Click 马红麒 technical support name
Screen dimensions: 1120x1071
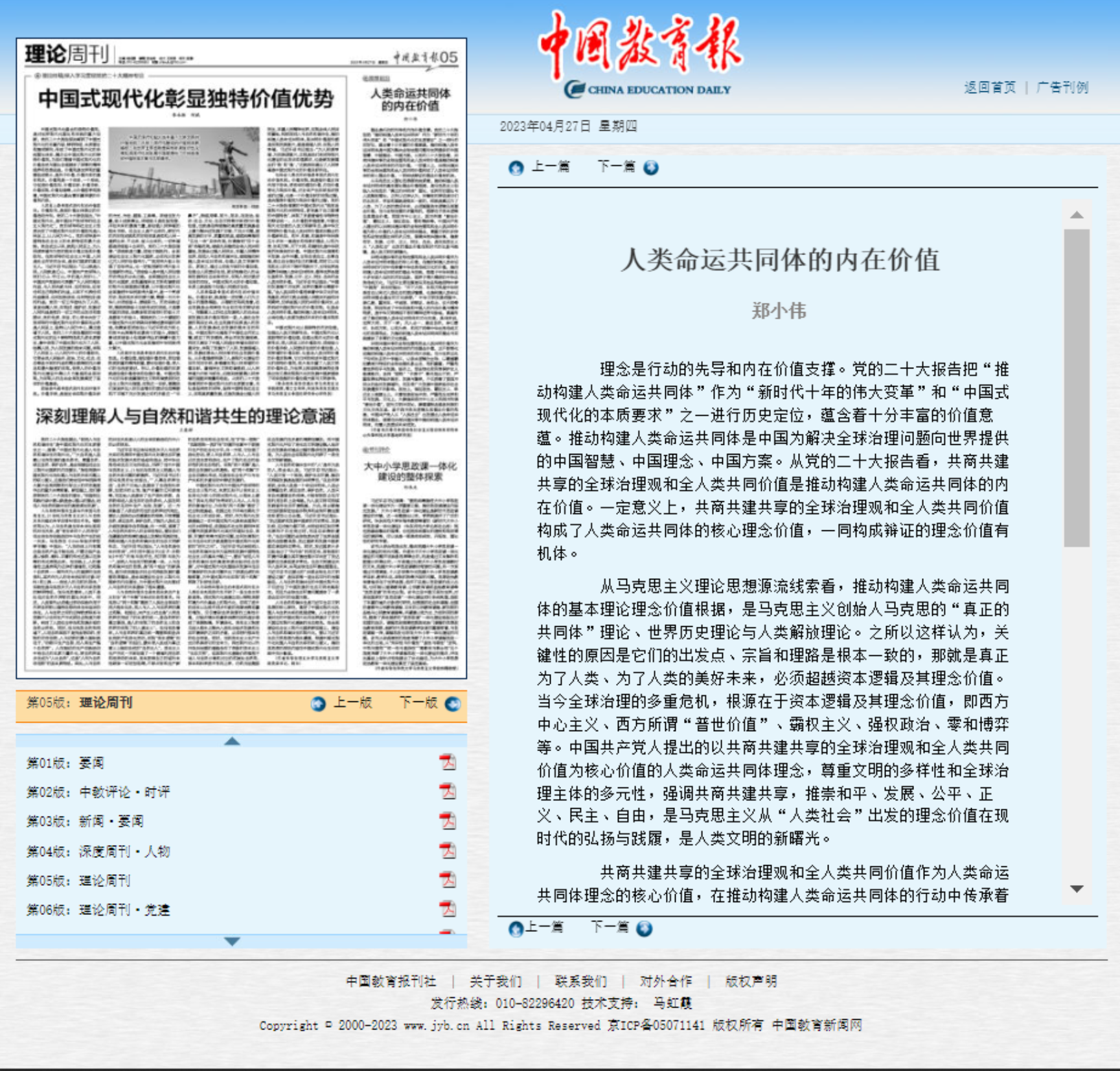pyautogui.click(x=673, y=1004)
